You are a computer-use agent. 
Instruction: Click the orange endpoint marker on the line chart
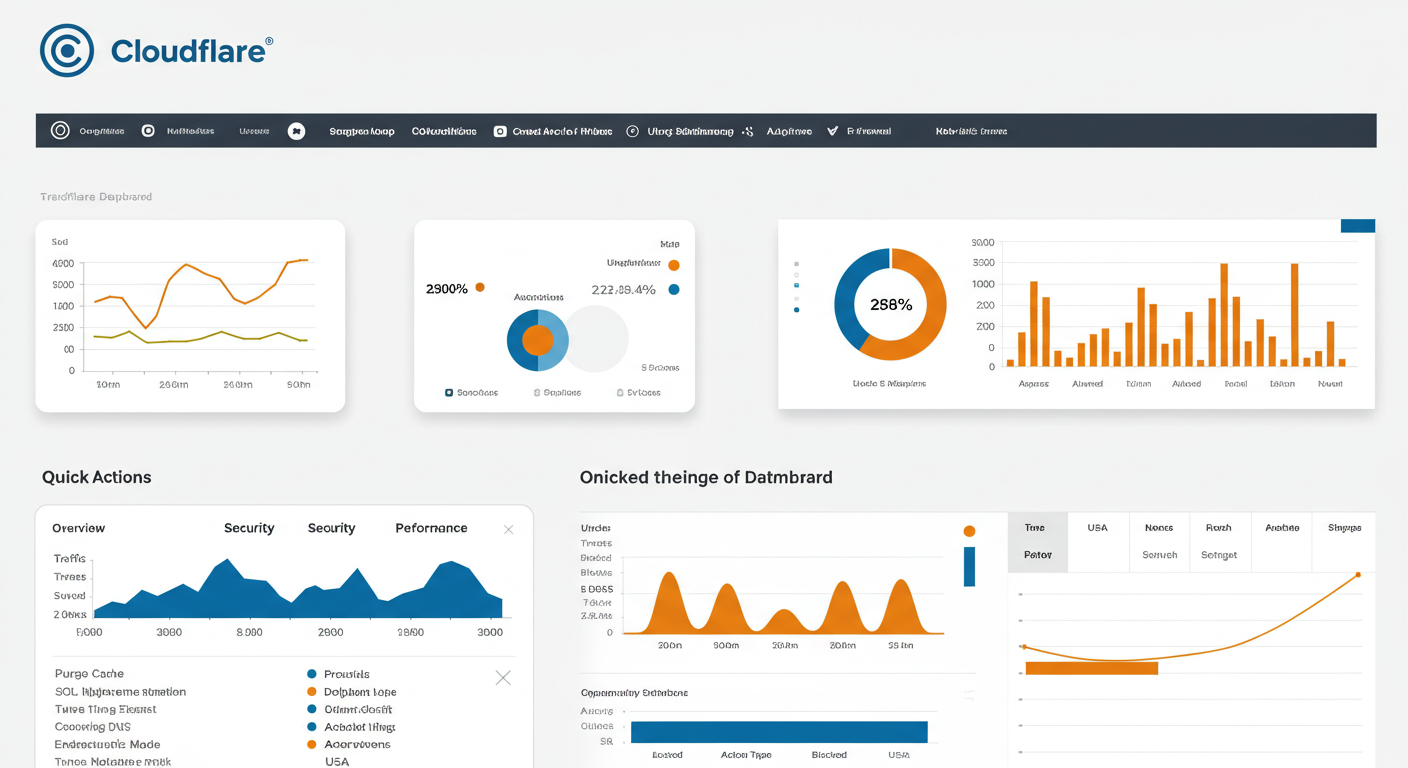pos(1358,575)
